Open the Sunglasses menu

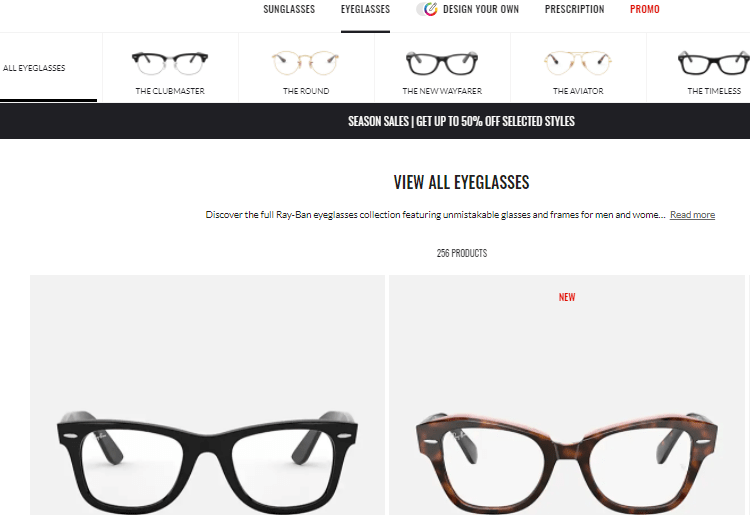pyautogui.click(x=289, y=9)
